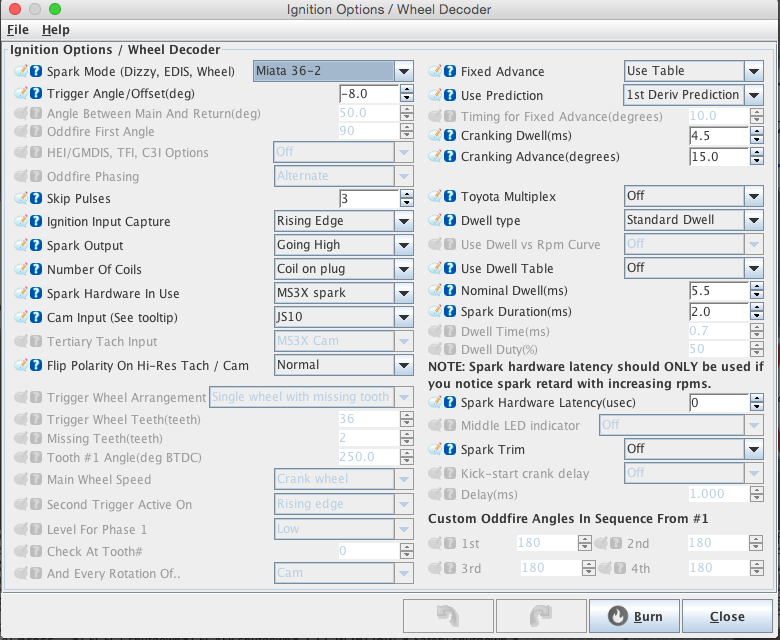
Task: Open the Spark Mode dropdown showing Miata 36-2
Action: coord(333,71)
